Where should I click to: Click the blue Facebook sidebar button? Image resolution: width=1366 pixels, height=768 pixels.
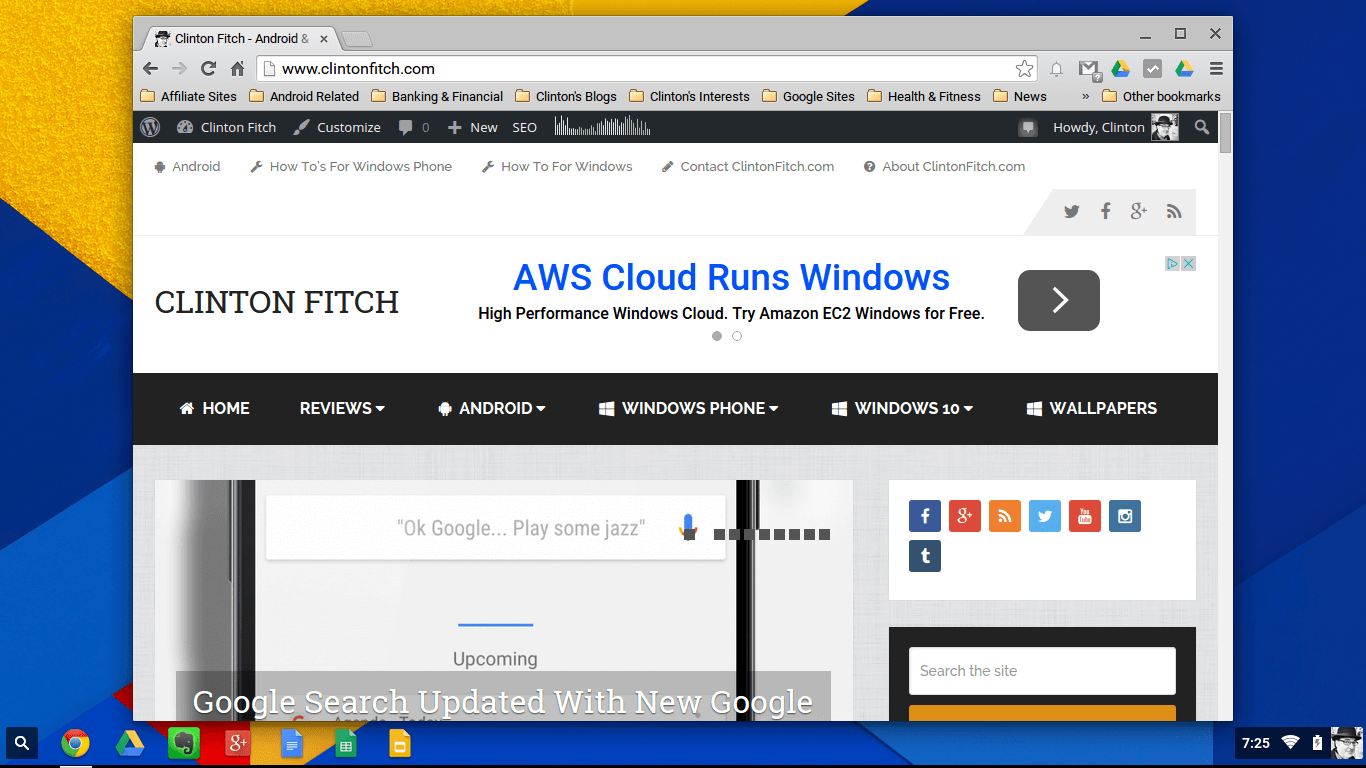925,516
